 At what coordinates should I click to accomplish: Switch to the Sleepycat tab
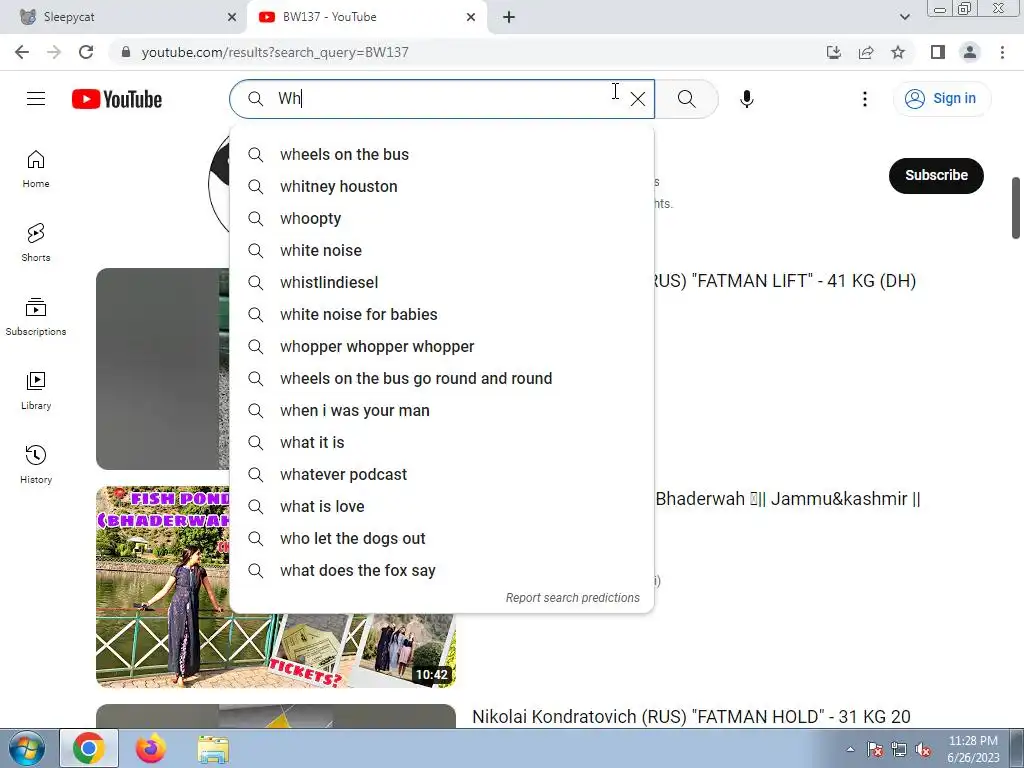click(x=124, y=17)
